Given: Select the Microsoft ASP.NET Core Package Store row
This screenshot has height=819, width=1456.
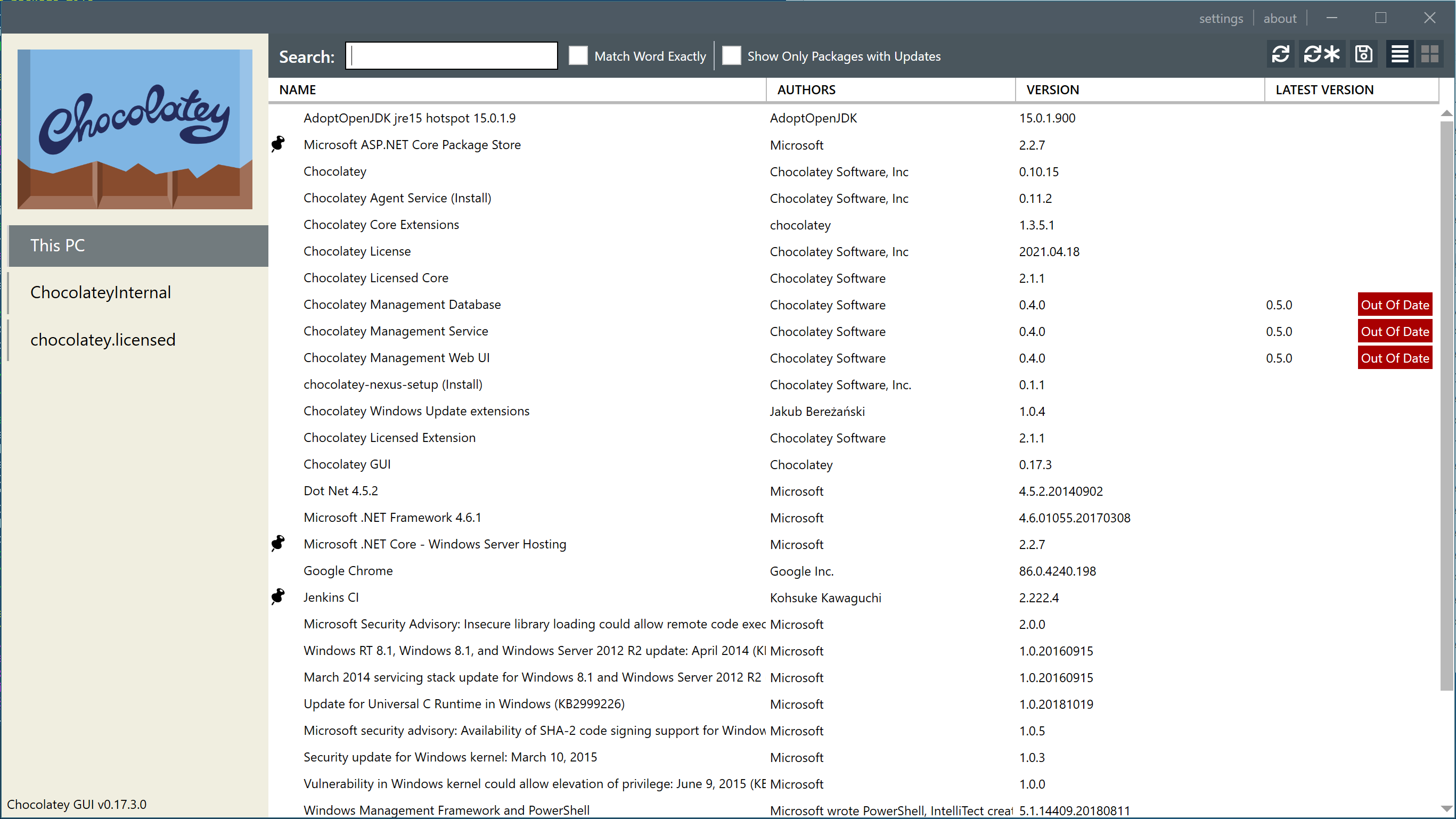Looking at the screenshot, I should pyautogui.click(x=854, y=145).
